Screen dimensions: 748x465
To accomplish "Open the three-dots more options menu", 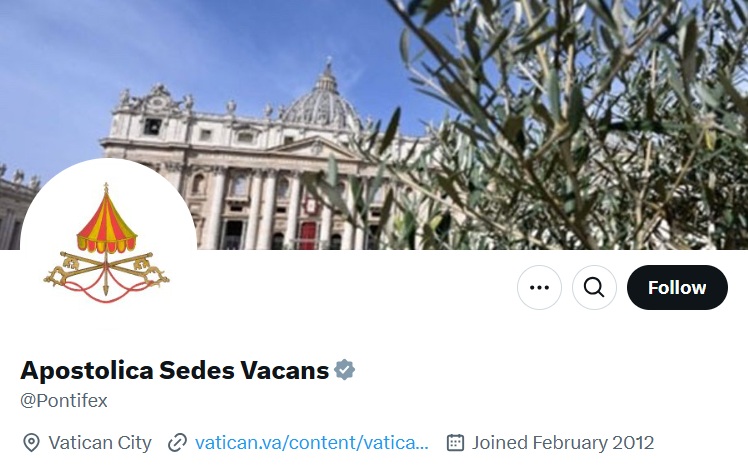I will pos(539,288).
